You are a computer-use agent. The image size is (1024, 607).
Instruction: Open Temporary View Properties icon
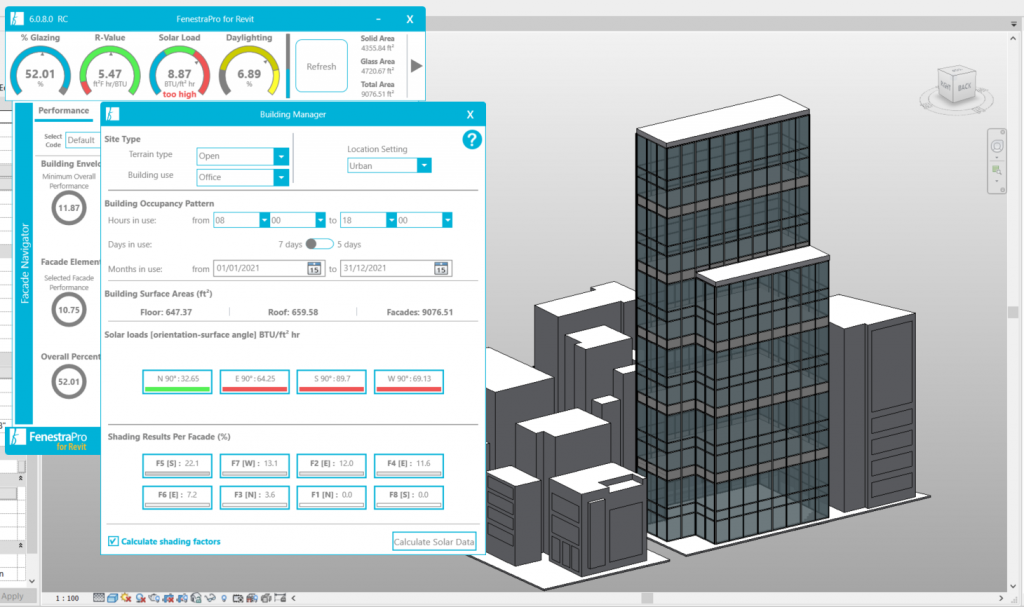point(238,598)
